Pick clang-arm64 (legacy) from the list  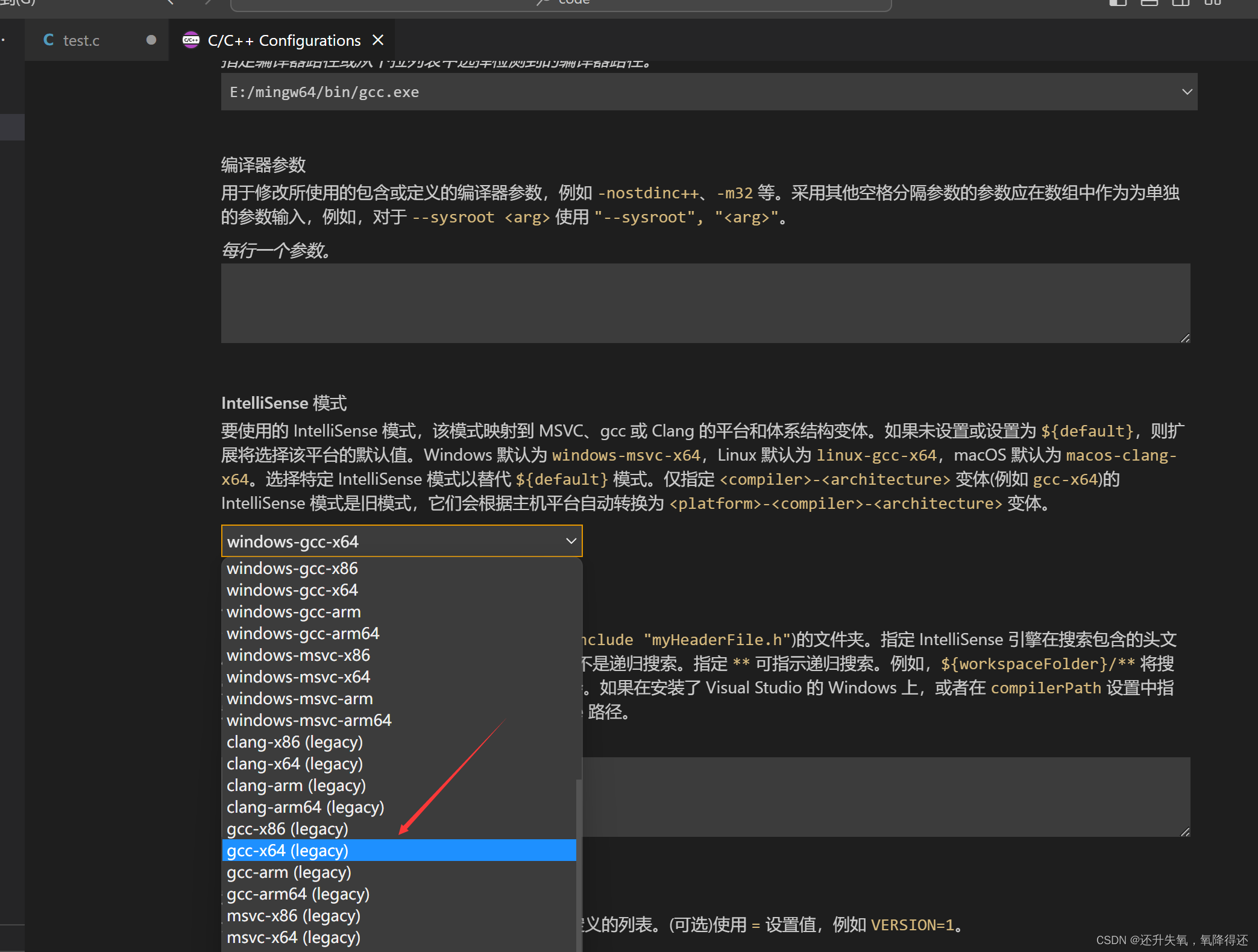click(x=398, y=807)
